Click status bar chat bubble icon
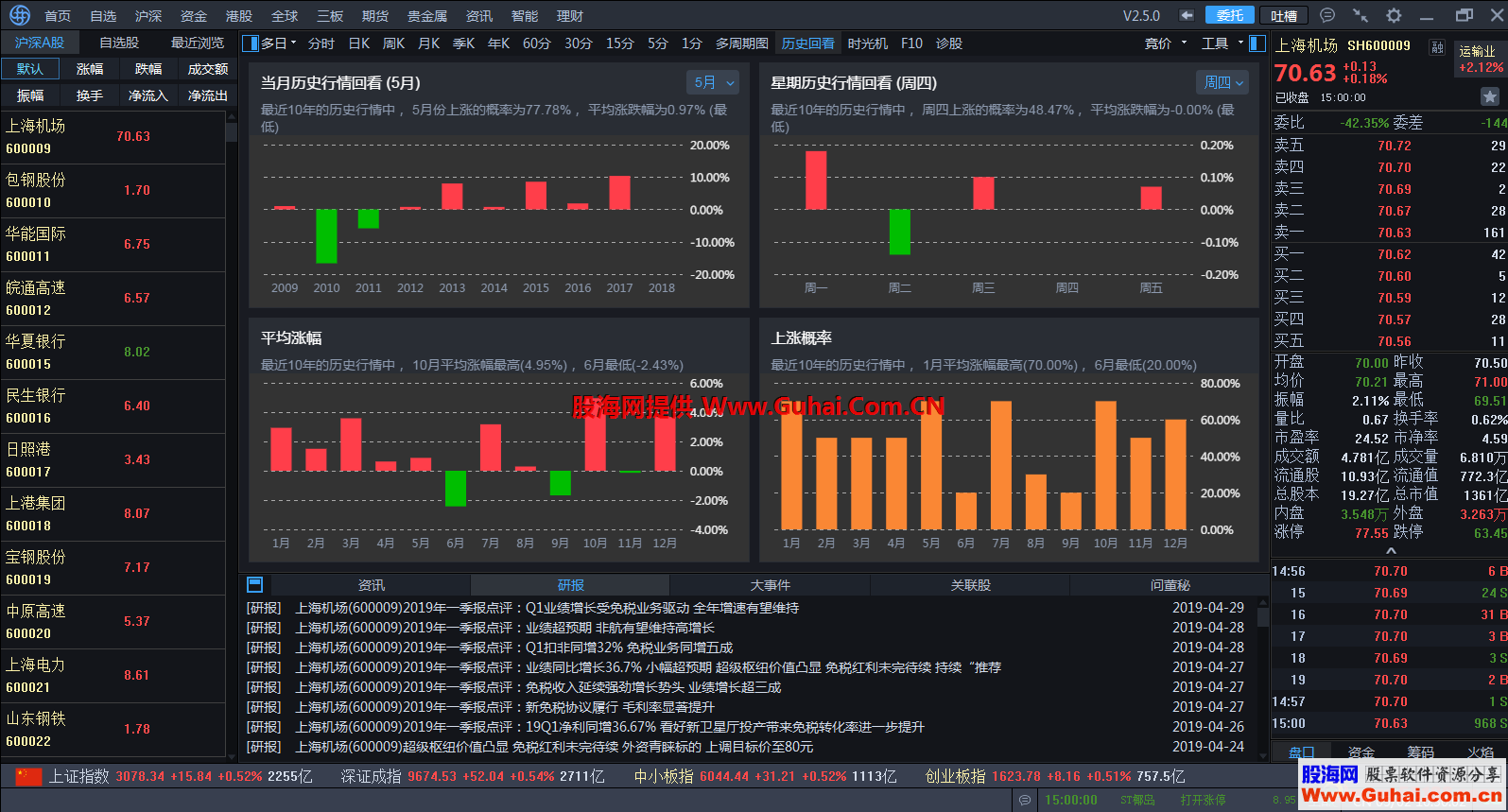The image size is (1508, 812). [x=1024, y=800]
